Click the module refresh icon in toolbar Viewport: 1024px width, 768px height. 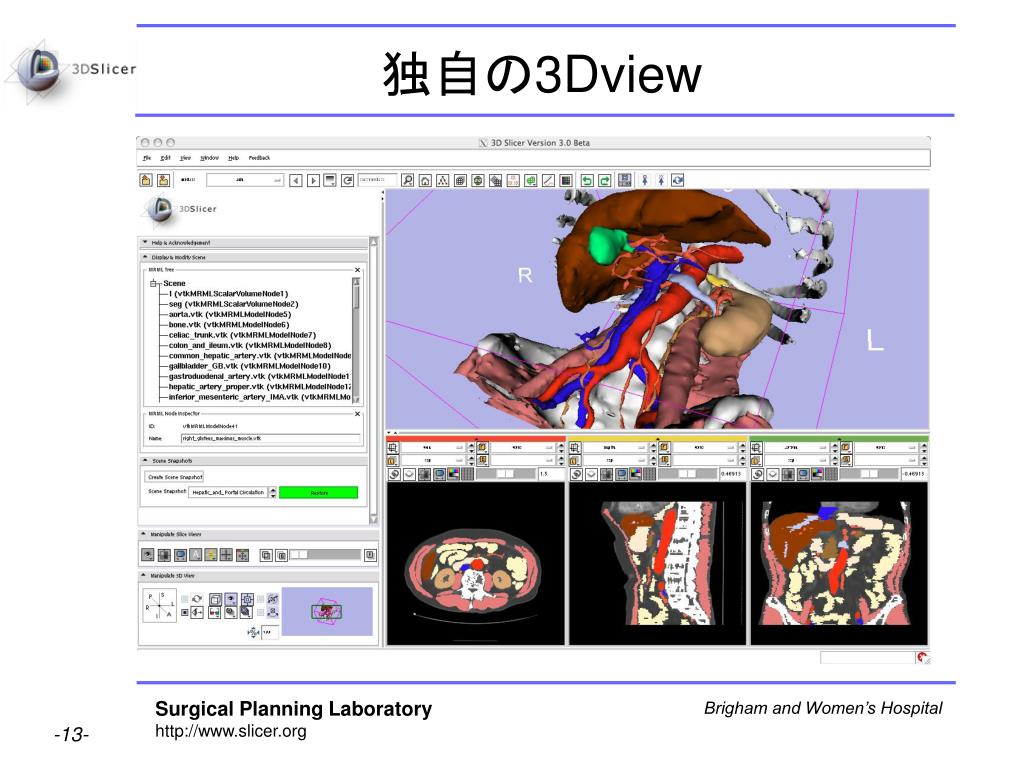tap(347, 180)
